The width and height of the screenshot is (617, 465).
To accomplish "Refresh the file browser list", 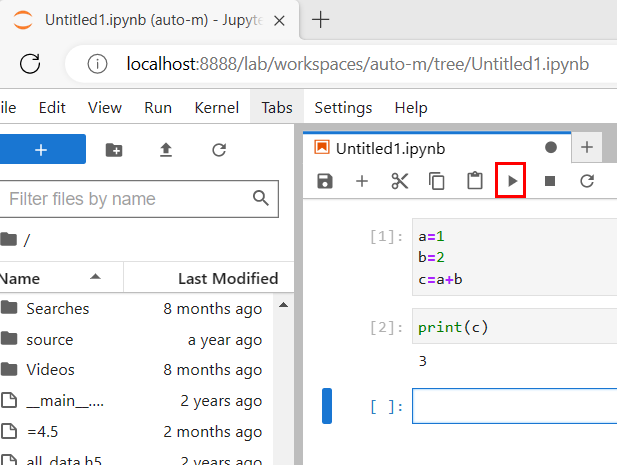I will pyautogui.click(x=219, y=150).
